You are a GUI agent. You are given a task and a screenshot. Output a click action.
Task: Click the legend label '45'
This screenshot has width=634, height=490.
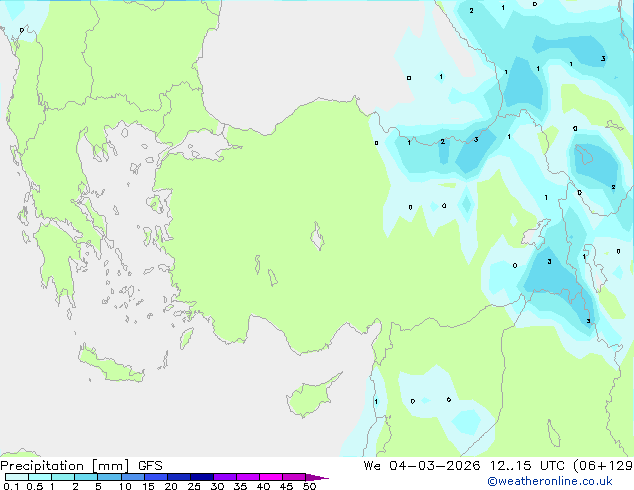coord(286,486)
